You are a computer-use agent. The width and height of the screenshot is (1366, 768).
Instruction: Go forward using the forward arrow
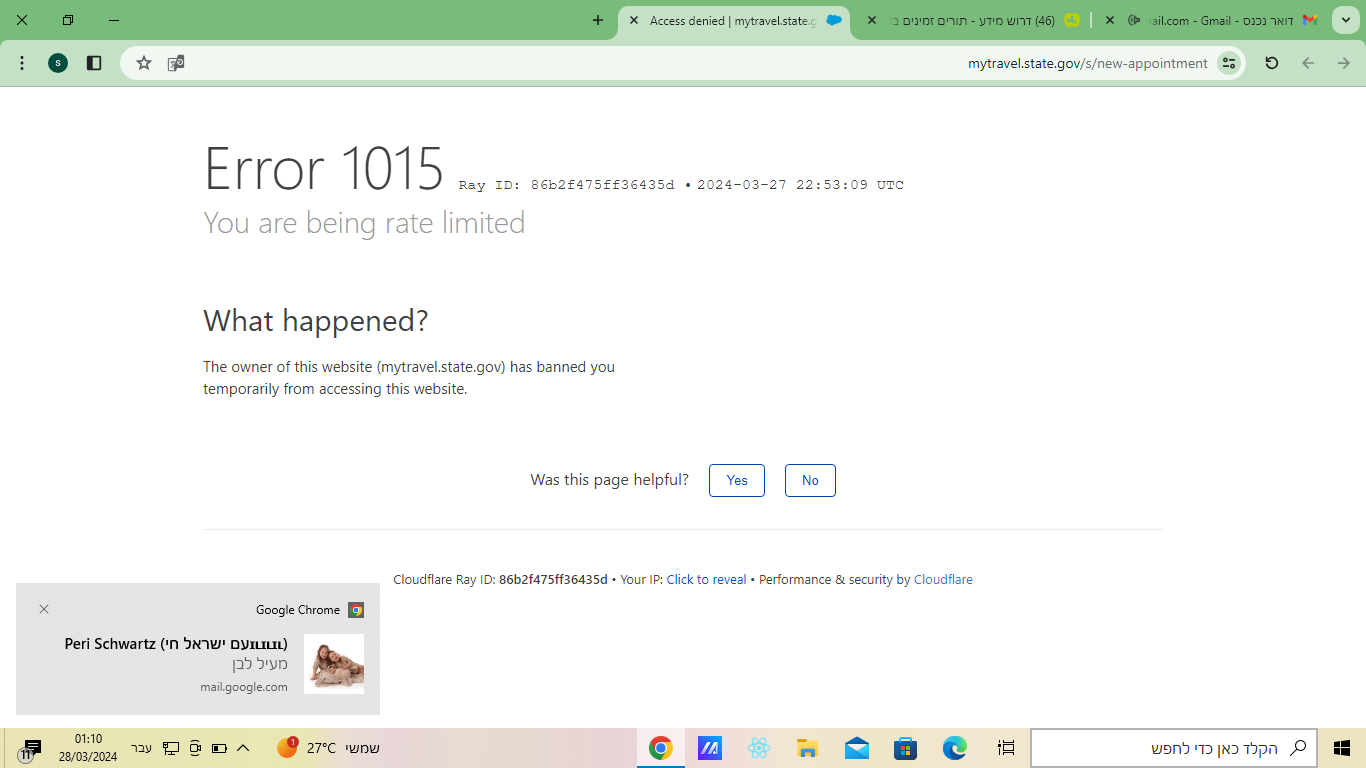[1344, 63]
